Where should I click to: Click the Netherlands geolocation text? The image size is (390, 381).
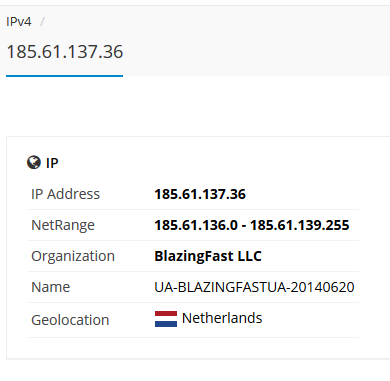(222, 318)
